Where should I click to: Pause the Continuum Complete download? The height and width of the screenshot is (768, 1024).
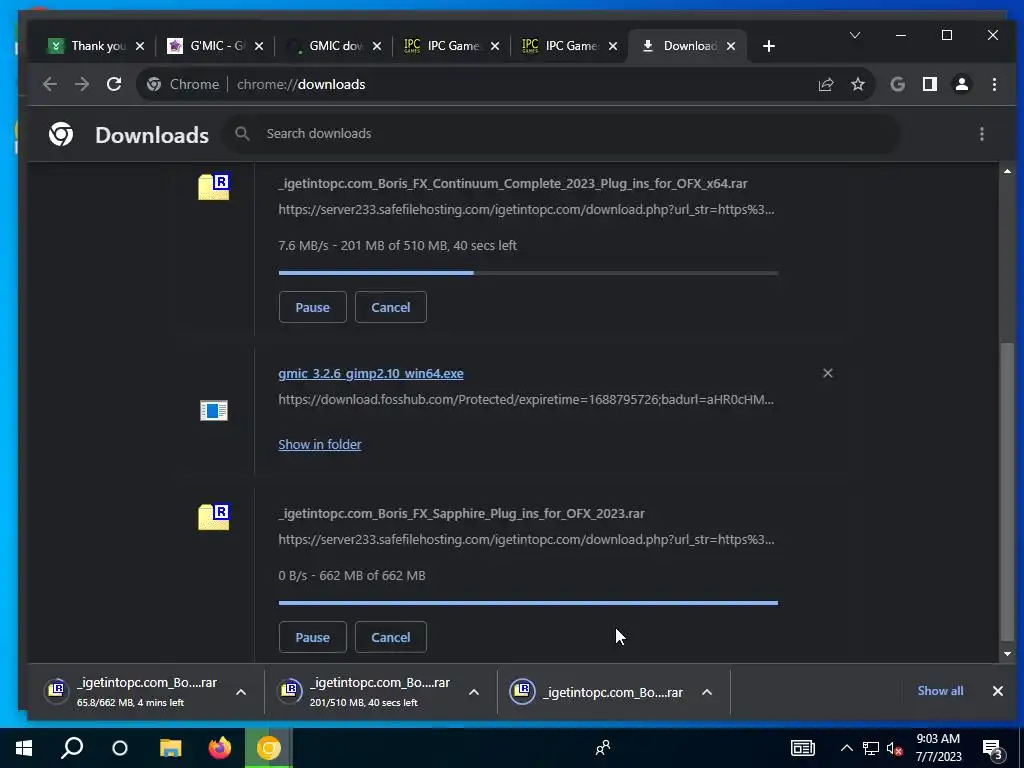(312, 307)
